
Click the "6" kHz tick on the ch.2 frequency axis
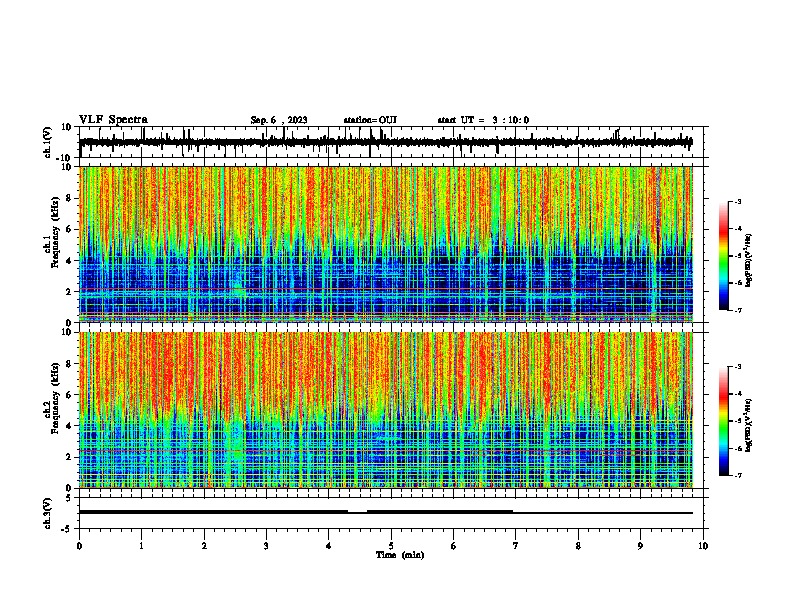pyautogui.click(x=69, y=395)
